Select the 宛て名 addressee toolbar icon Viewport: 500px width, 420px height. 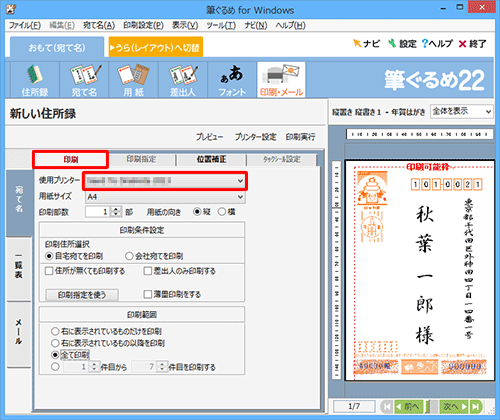pos(84,80)
